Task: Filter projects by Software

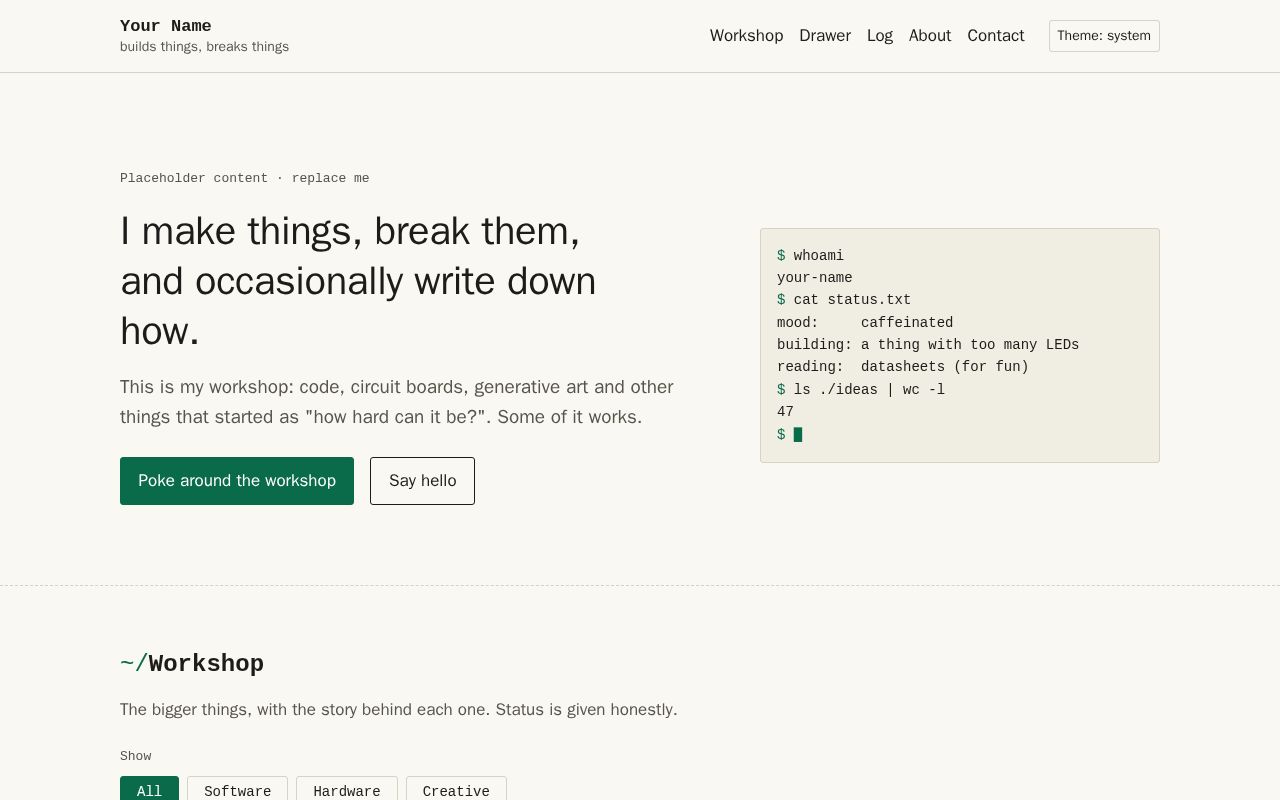Action: pos(237,790)
